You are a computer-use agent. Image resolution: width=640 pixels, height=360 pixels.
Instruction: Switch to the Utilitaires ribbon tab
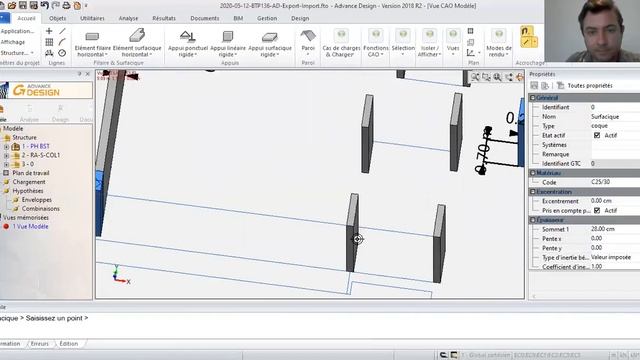[x=92, y=18]
